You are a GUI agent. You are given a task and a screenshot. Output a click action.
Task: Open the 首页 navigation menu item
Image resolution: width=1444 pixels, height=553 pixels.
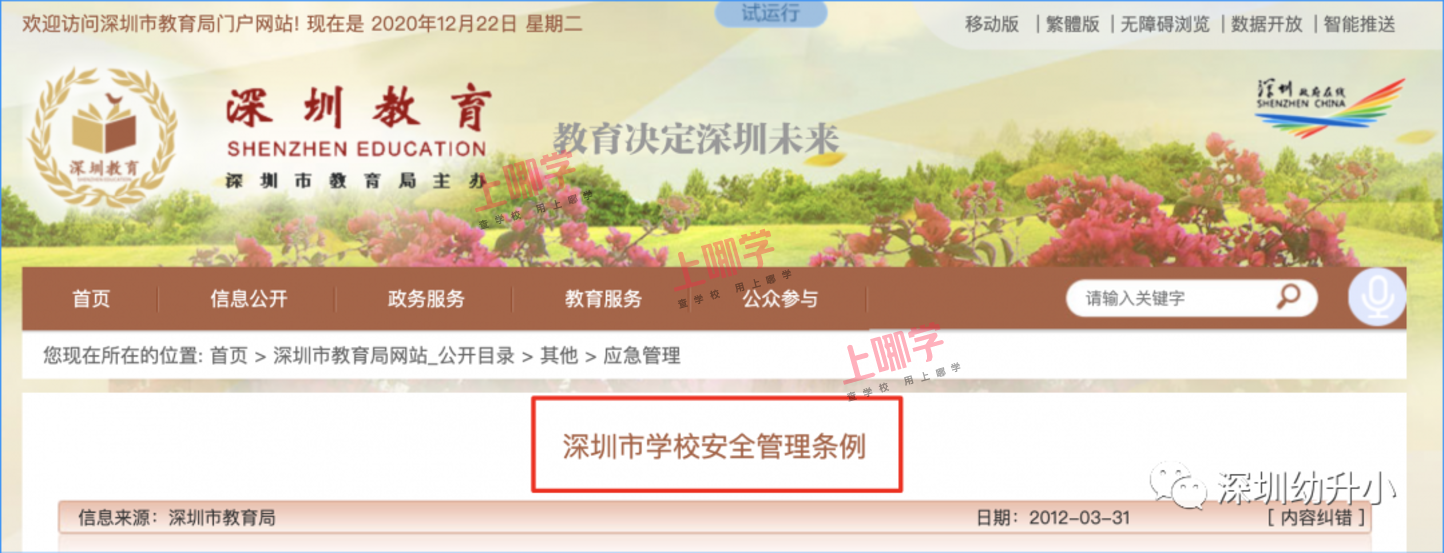click(x=91, y=298)
